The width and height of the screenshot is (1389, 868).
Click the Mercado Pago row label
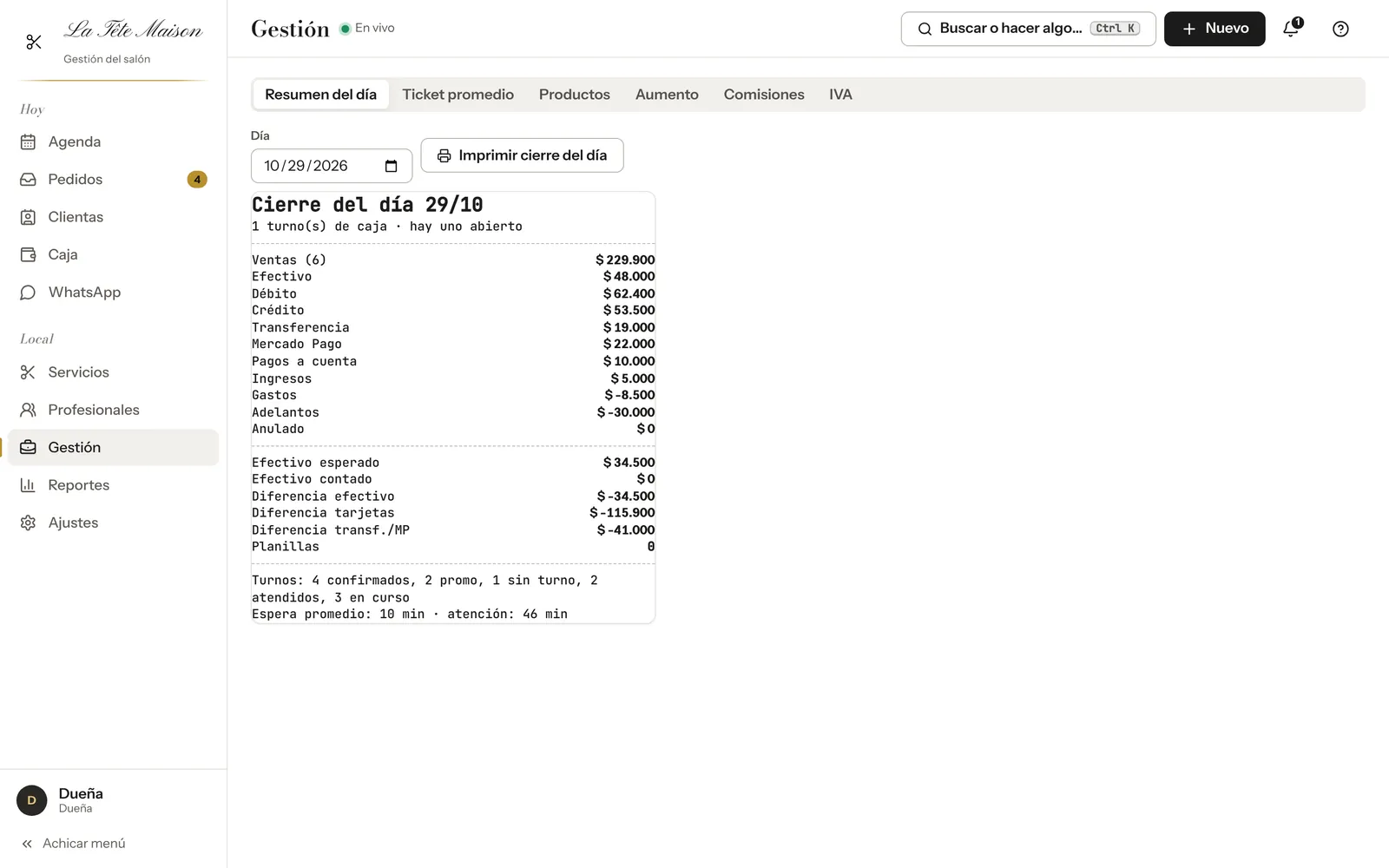(296, 344)
